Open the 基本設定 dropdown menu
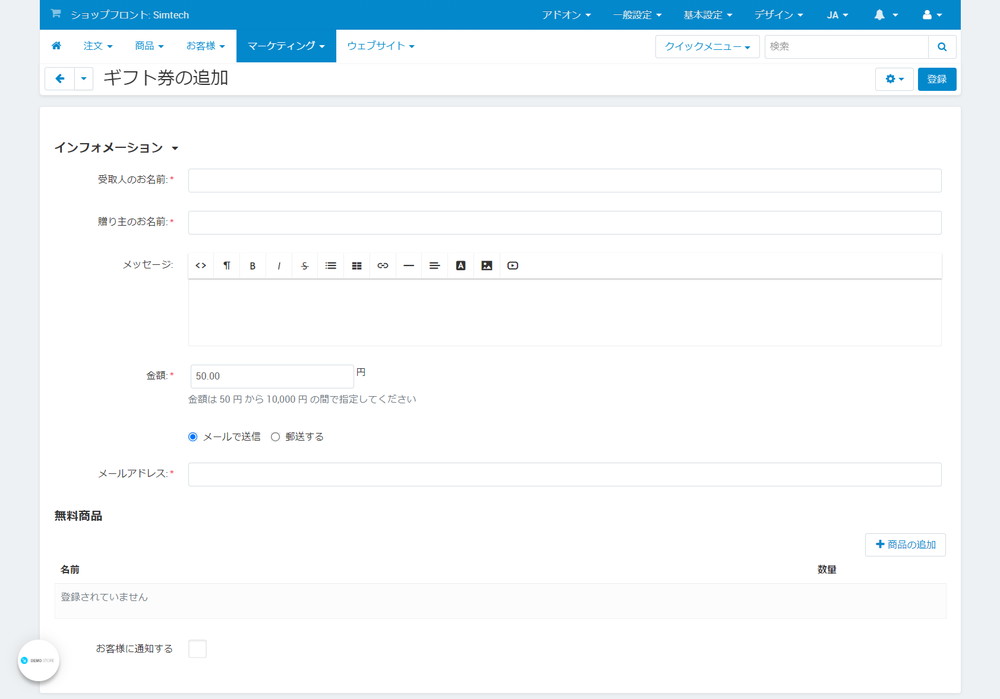 coord(708,15)
